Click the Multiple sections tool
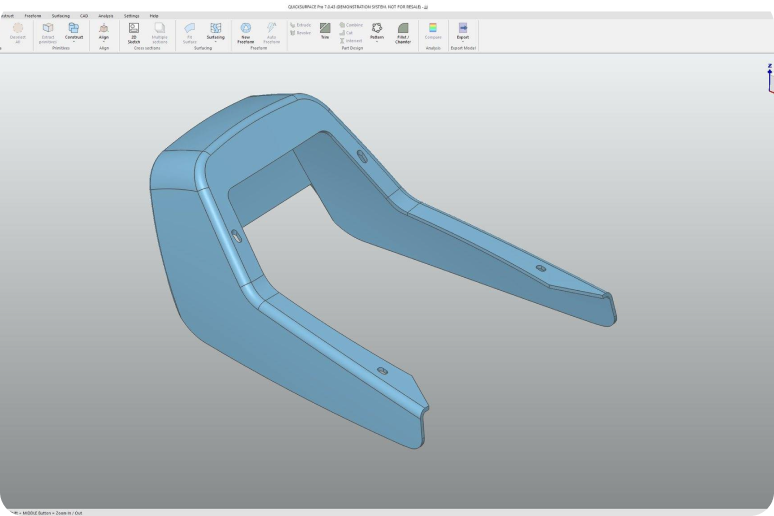This screenshot has width=774, height=516. (159, 31)
